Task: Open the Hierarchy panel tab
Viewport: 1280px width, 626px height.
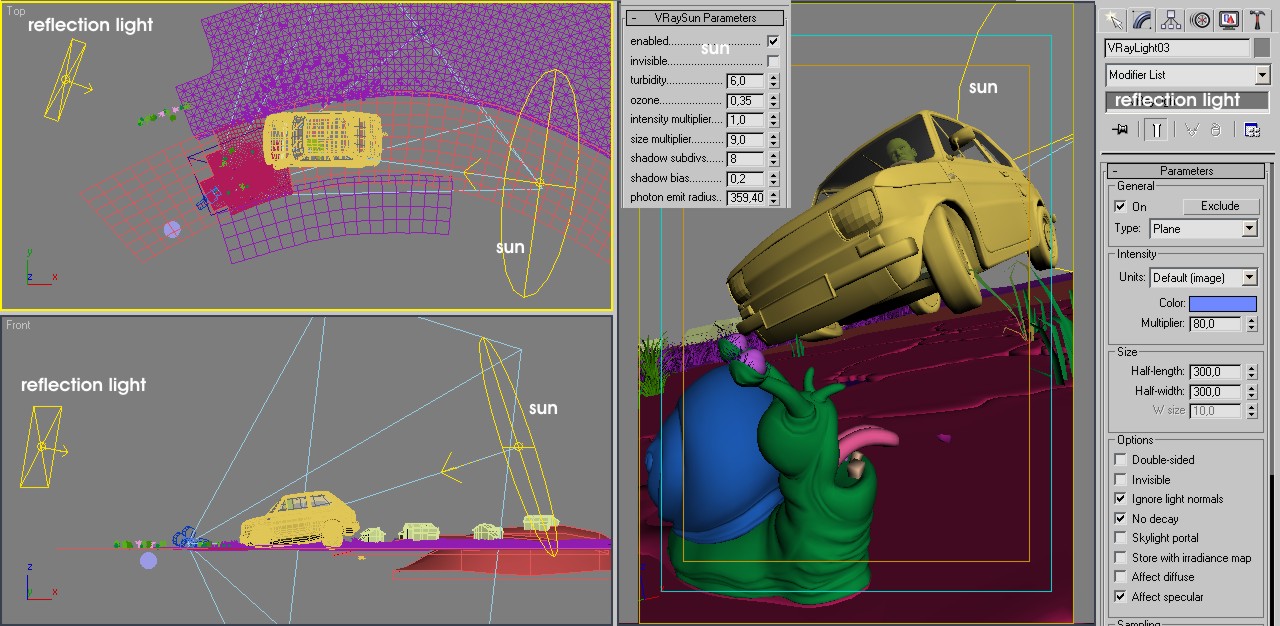Action: click(x=1171, y=20)
